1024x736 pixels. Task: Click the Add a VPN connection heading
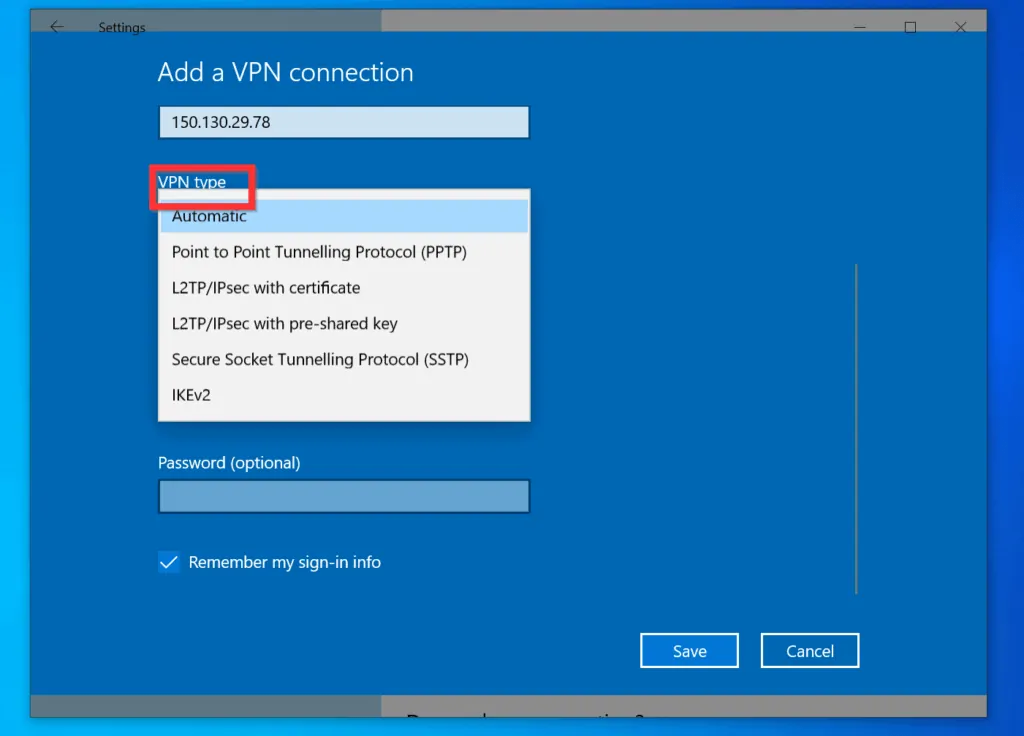tap(285, 72)
